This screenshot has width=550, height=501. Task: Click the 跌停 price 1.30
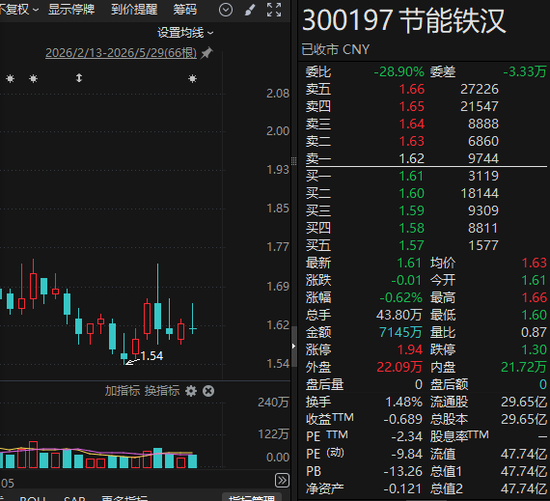[x=534, y=350]
